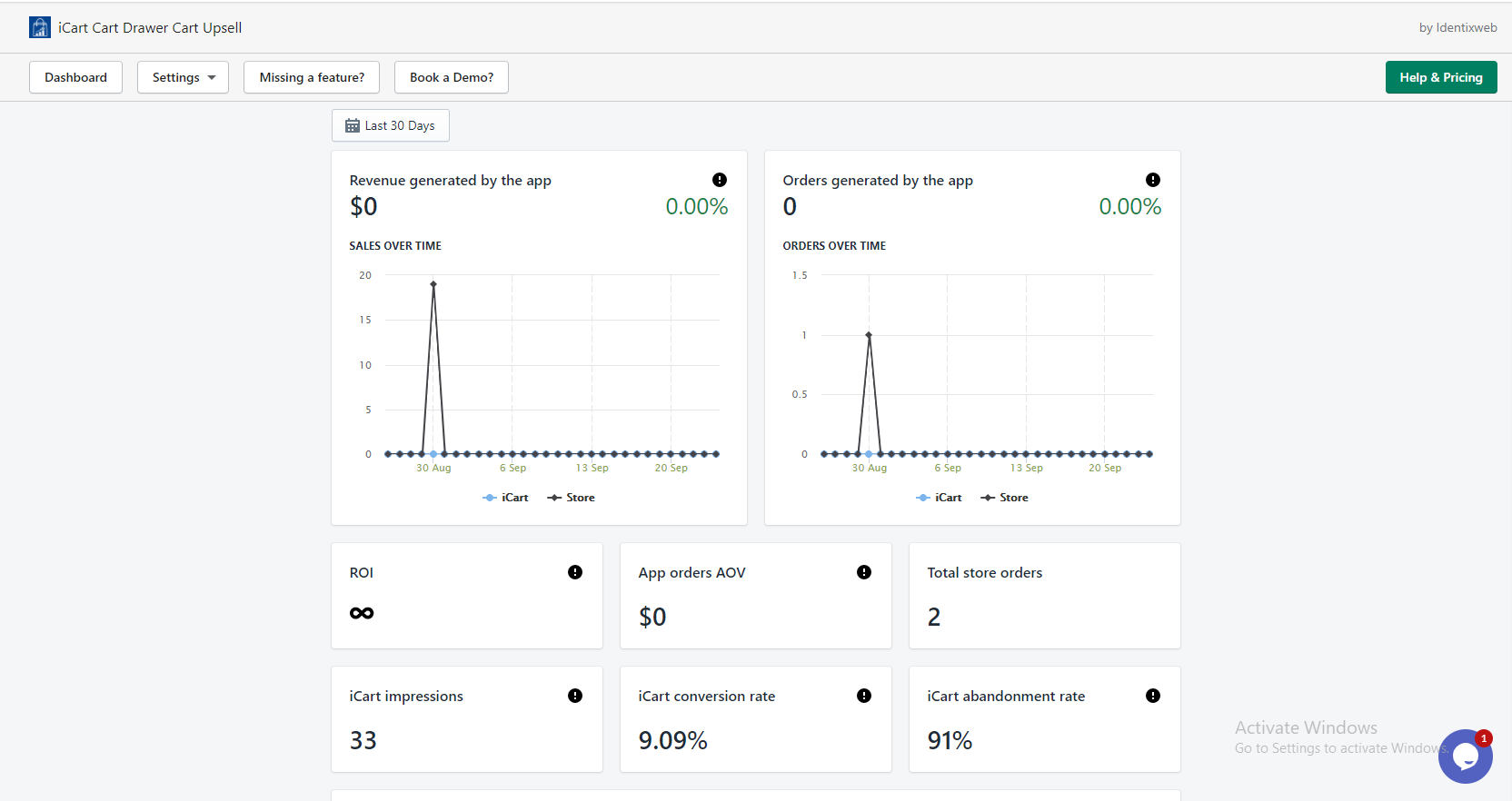Screen dimensions: 1512x801
Task: Click Missing a feature? button
Action: coord(312,77)
